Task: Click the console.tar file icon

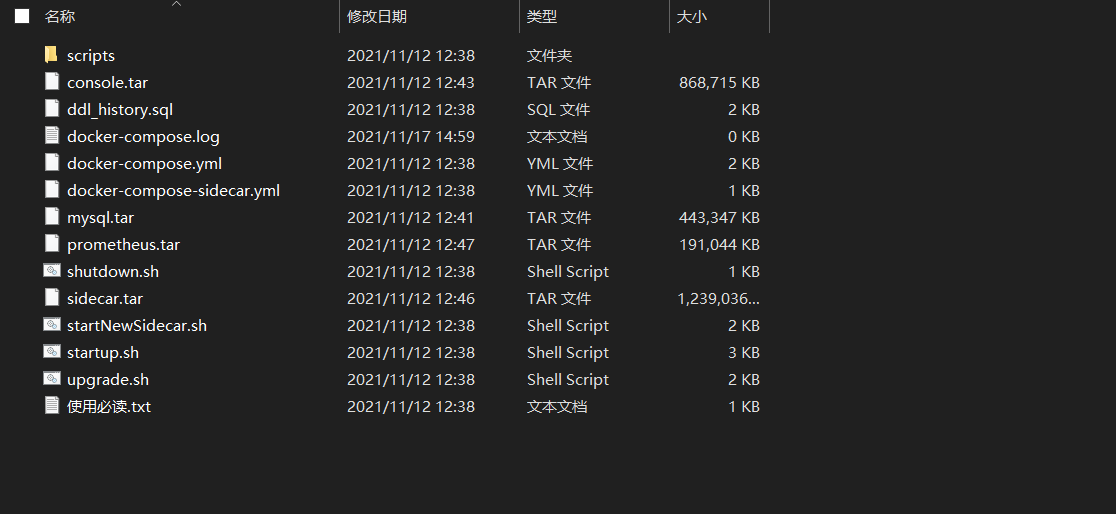Action: click(x=51, y=82)
